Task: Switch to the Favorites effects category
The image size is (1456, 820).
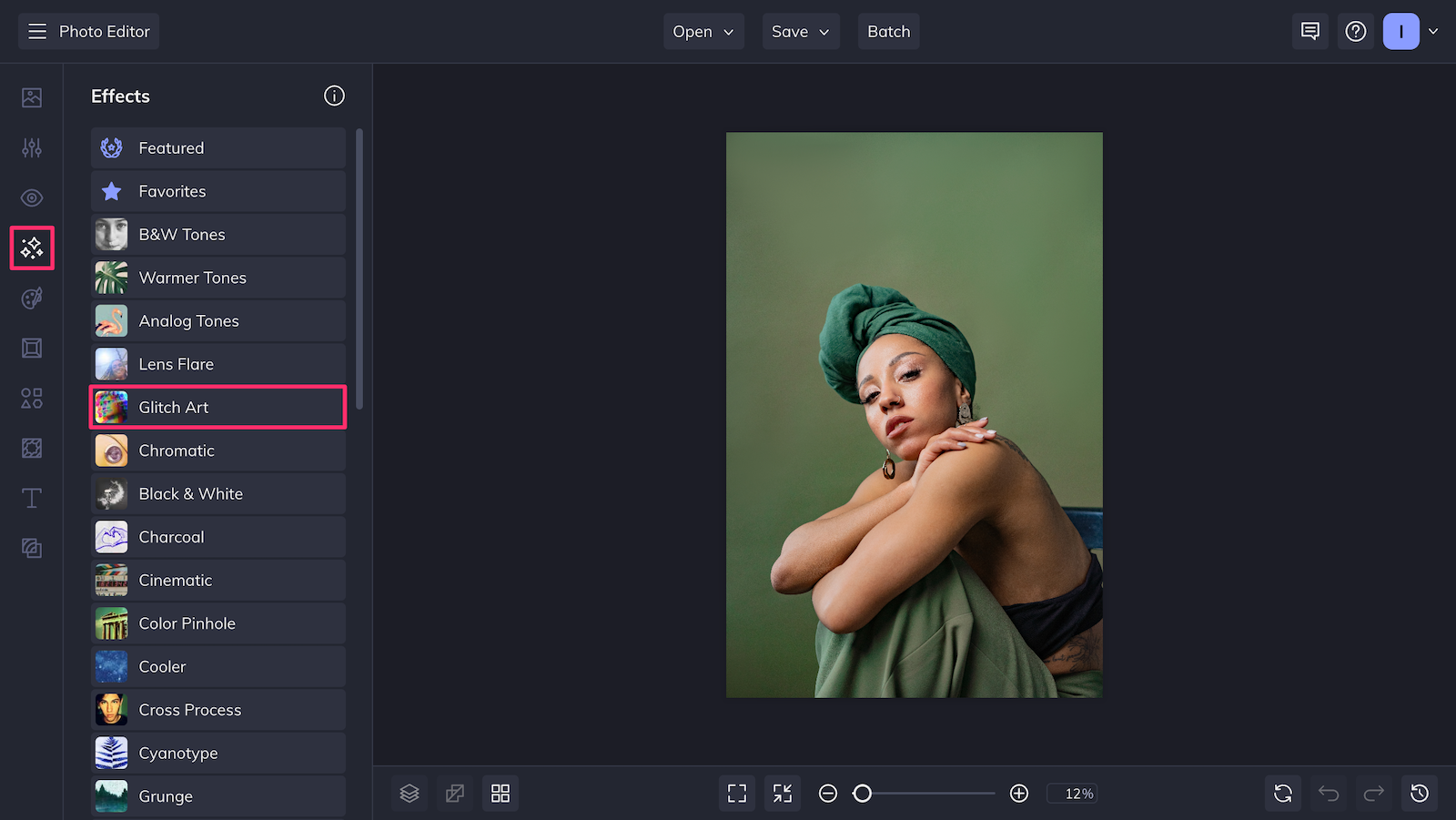Action: click(x=217, y=191)
